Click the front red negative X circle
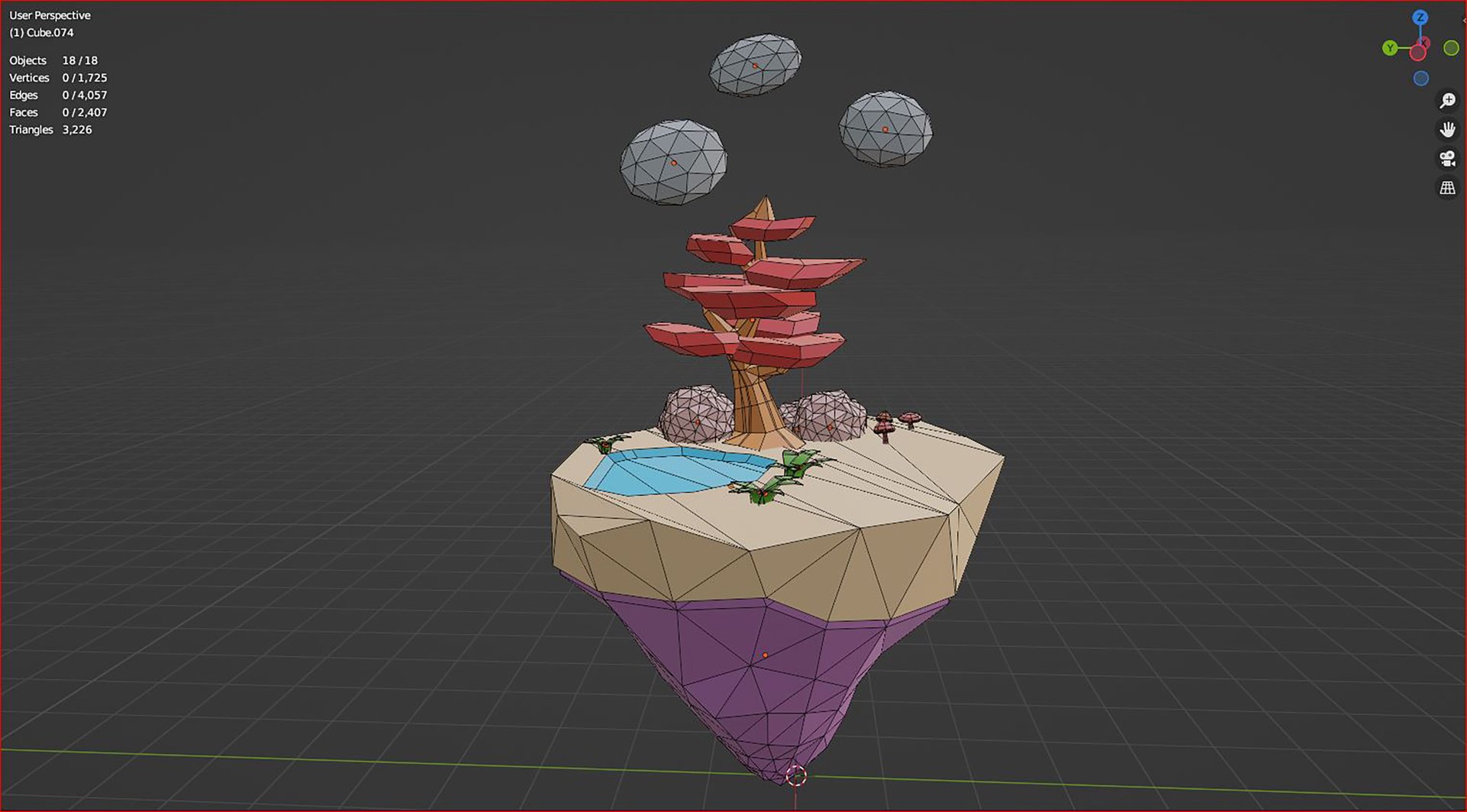Image resolution: width=1467 pixels, height=812 pixels. (x=1418, y=52)
